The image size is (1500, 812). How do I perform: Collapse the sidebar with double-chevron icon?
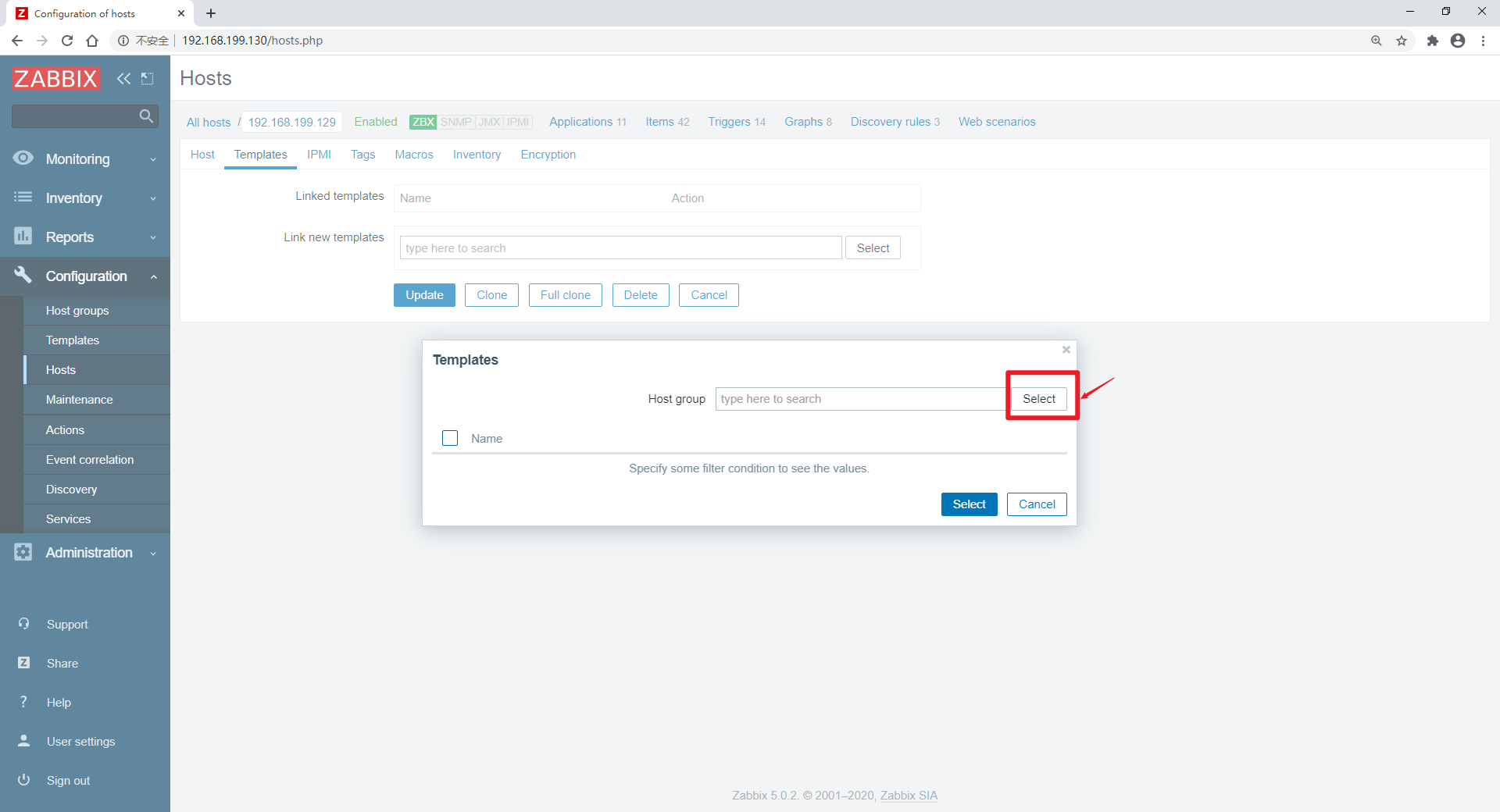(123, 78)
